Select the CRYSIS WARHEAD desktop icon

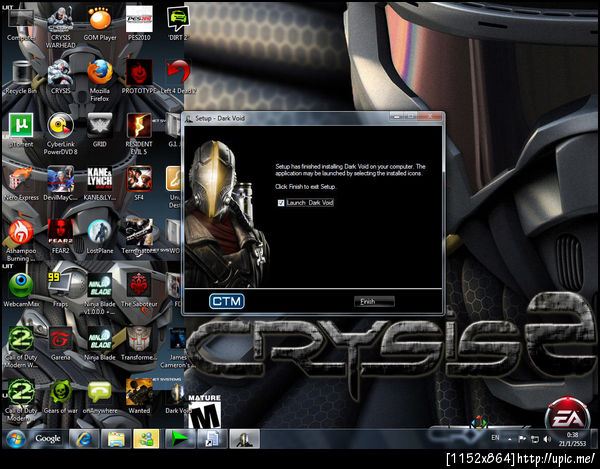pyautogui.click(x=60, y=28)
